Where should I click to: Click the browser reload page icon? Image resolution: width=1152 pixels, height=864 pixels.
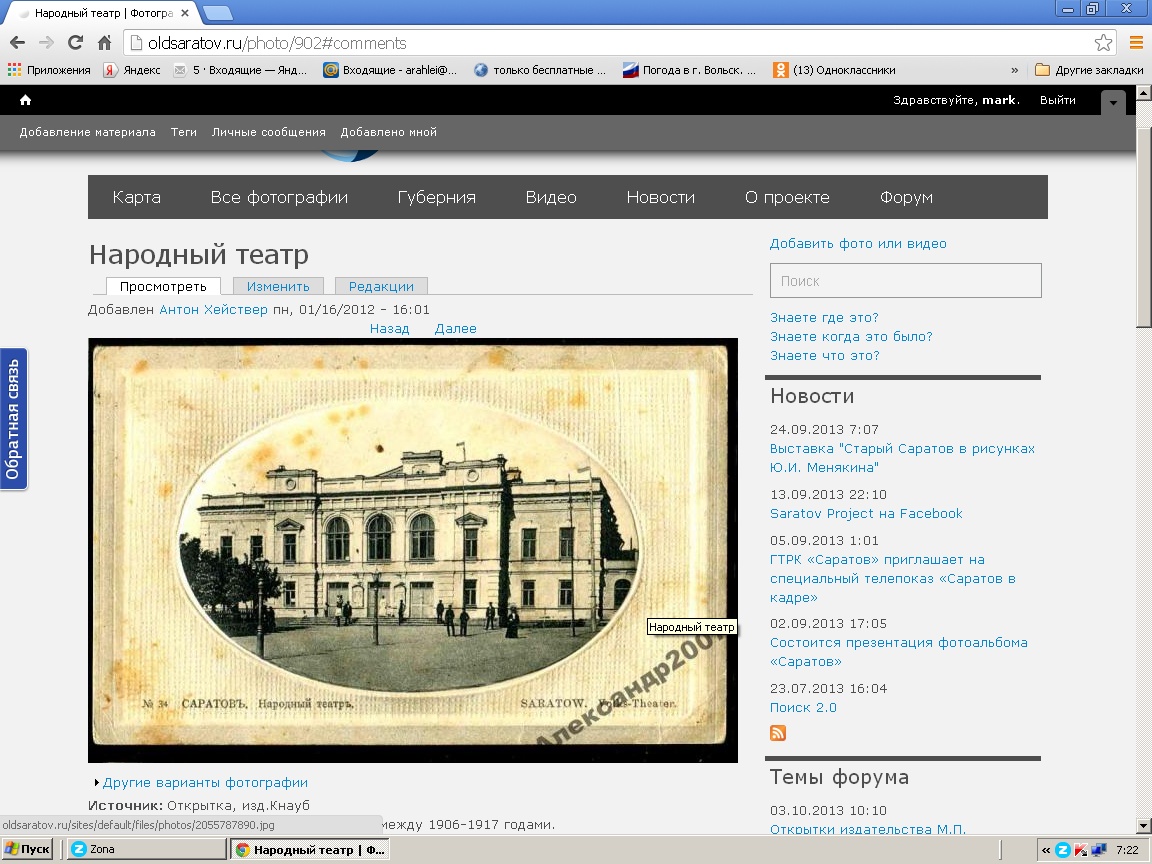pyautogui.click(x=75, y=43)
